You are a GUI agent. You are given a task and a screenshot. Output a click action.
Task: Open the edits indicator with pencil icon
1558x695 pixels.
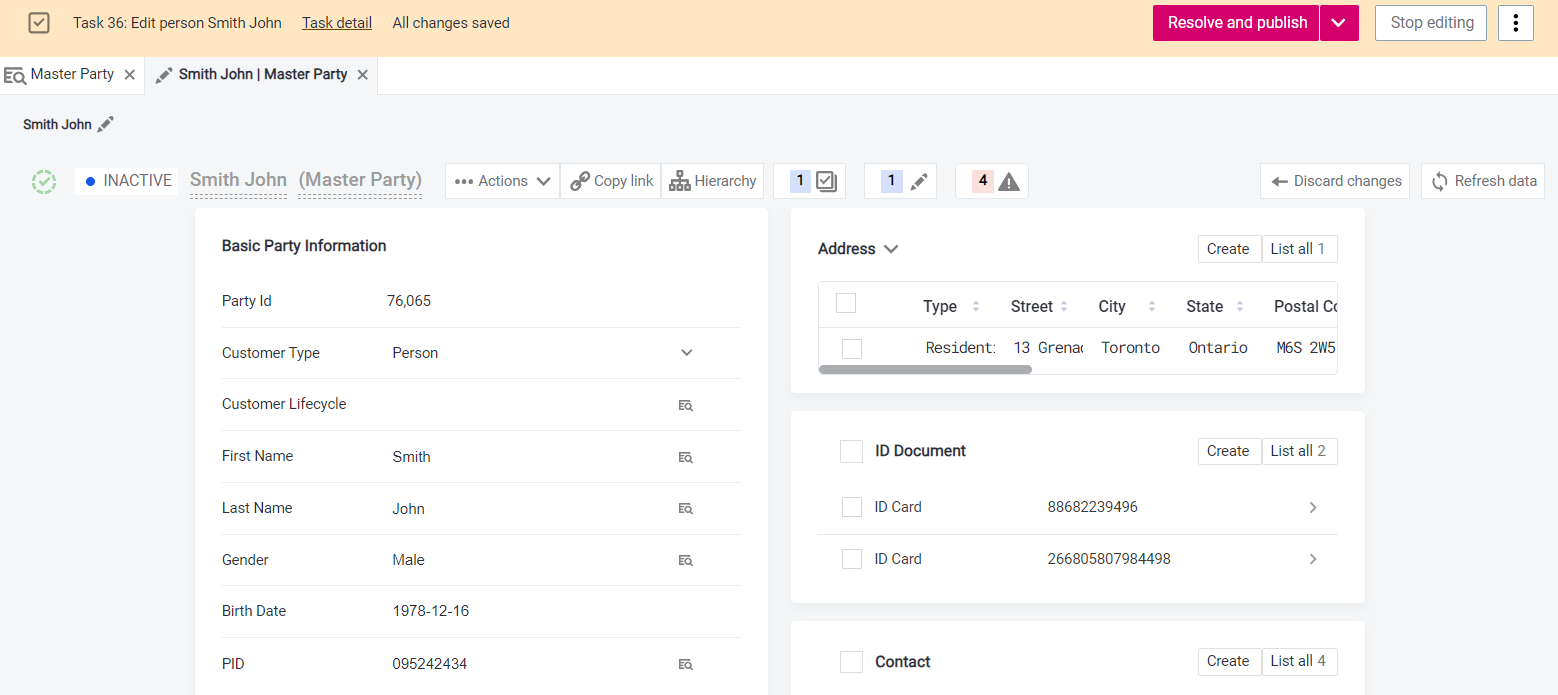901,181
